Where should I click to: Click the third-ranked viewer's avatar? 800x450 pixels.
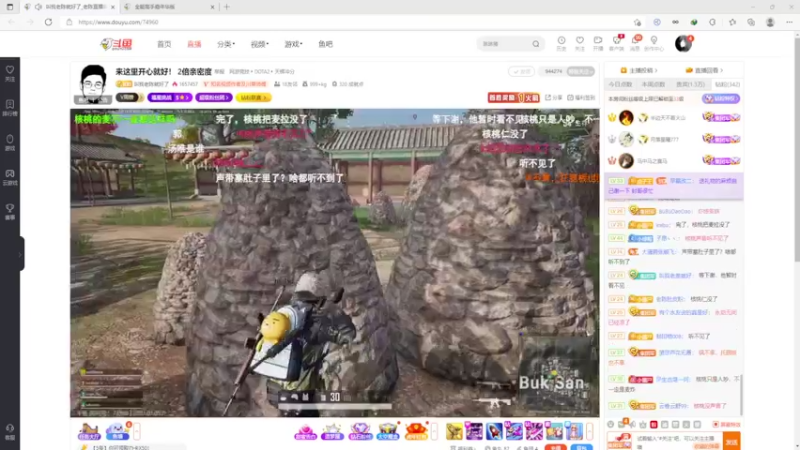(626, 161)
